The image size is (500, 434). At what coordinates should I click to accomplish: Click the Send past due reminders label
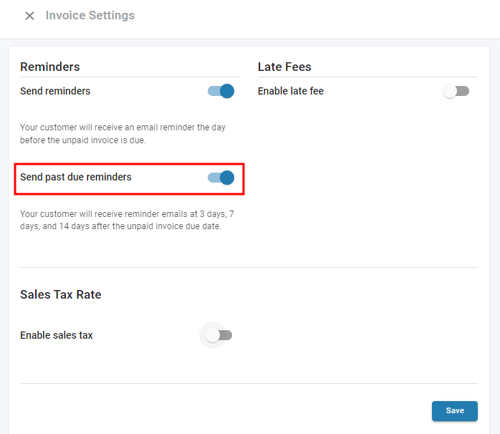pos(76,177)
